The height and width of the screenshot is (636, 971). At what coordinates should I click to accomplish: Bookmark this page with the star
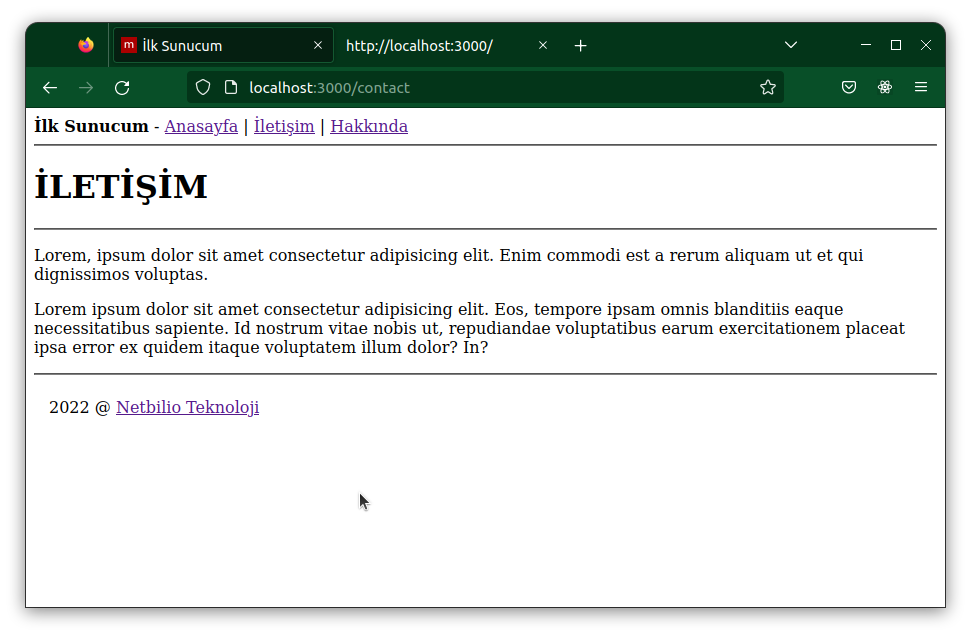[x=768, y=87]
